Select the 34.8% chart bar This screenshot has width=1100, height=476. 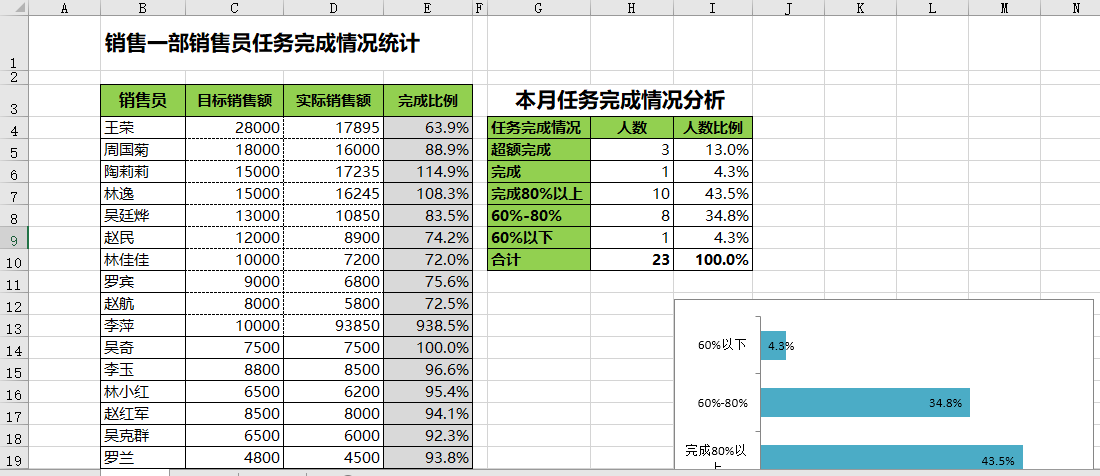(x=864, y=402)
